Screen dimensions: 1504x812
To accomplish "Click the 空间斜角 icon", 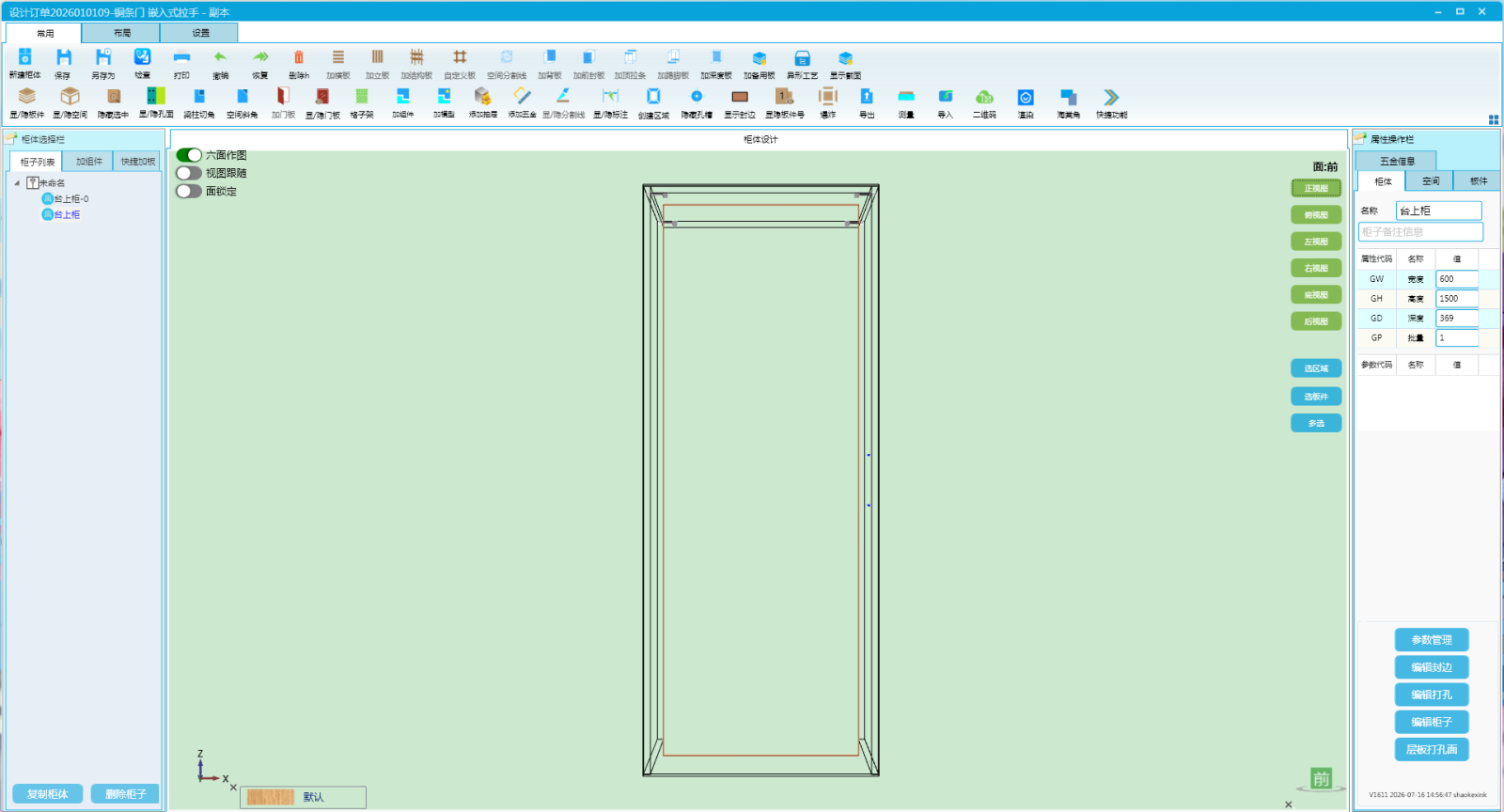I will [x=242, y=96].
